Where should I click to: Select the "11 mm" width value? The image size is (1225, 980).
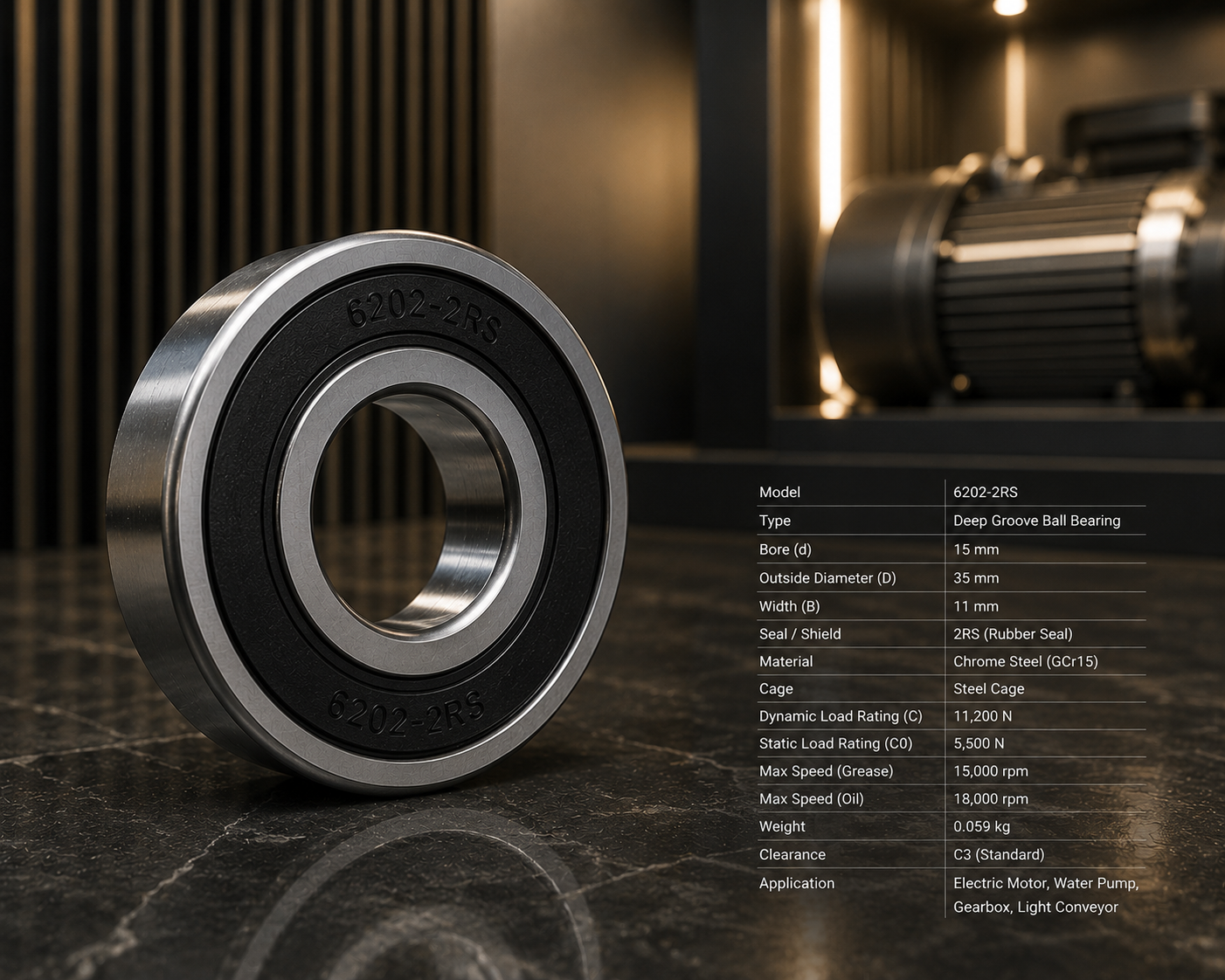976,606
